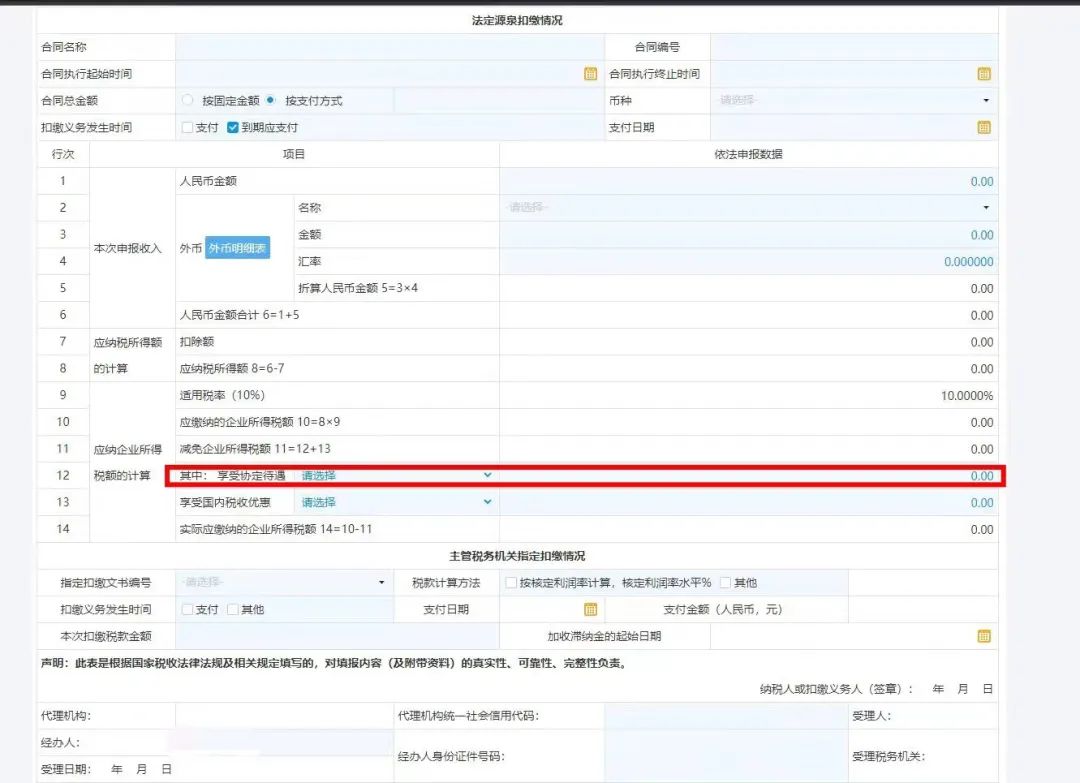The width and height of the screenshot is (1080, 783).
Task: Check 其他 under 税款计算方法
Action: [725, 582]
